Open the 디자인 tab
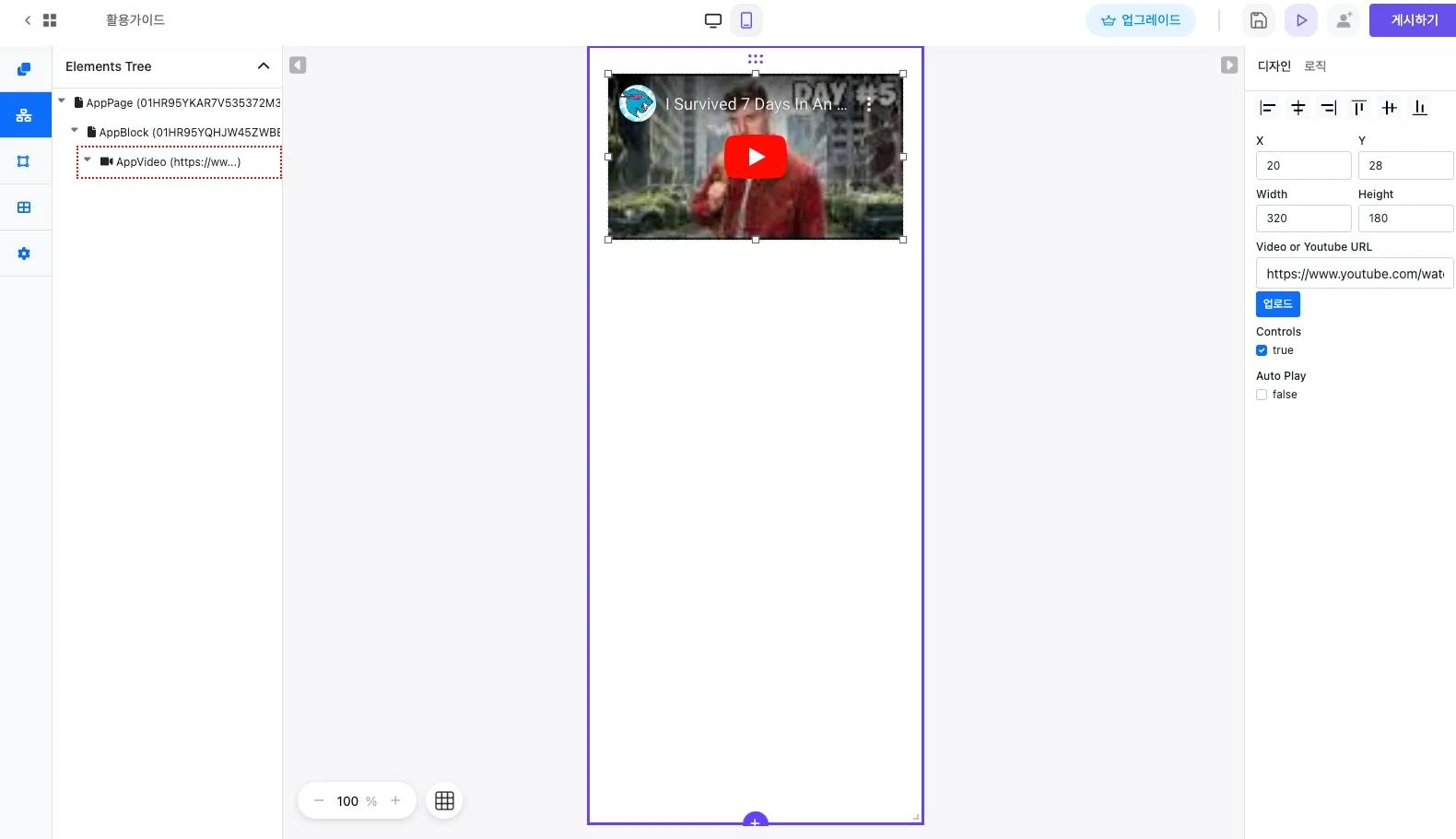 click(x=1274, y=66)
